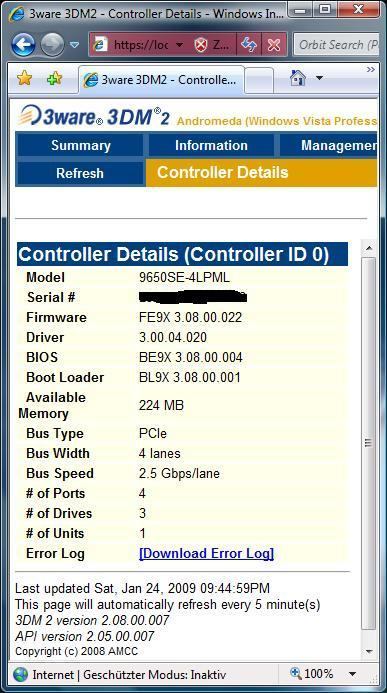Click the certificate error shield icon
This screenshot has width=387, height=693.
tap(201, 45)
